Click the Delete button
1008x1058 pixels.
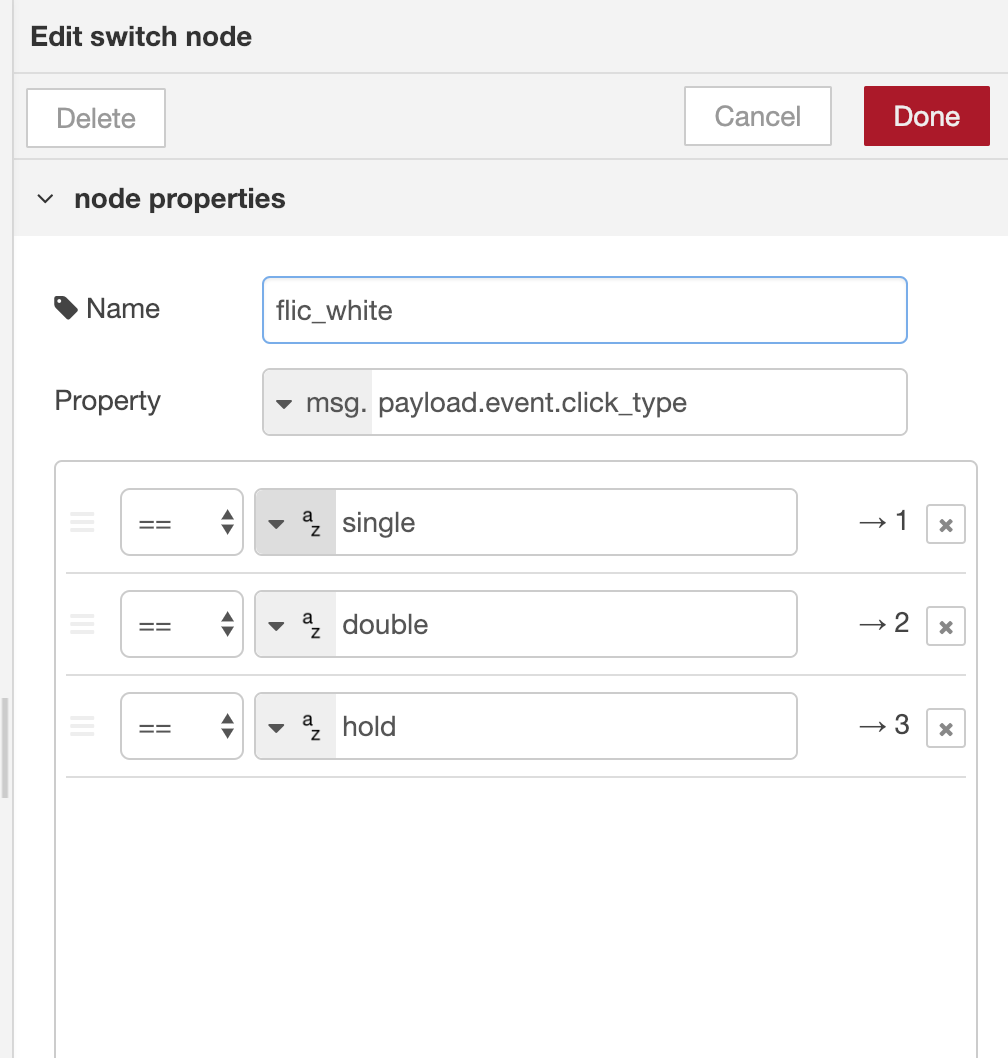pos(96,118)
